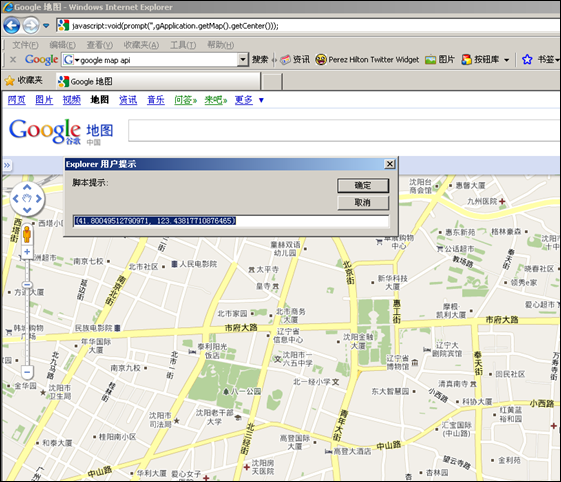Open the 查看(V) menu
This screenshot has width=561, height=482.
point(99,45)
